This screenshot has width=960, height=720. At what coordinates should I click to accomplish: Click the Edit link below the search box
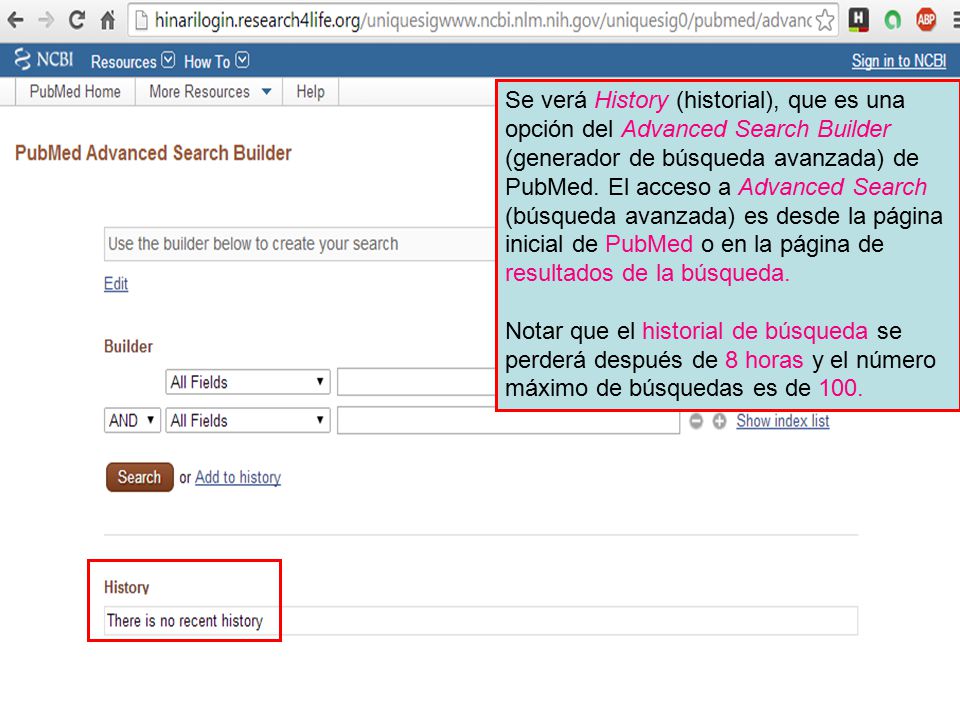(x=116, y=284)
